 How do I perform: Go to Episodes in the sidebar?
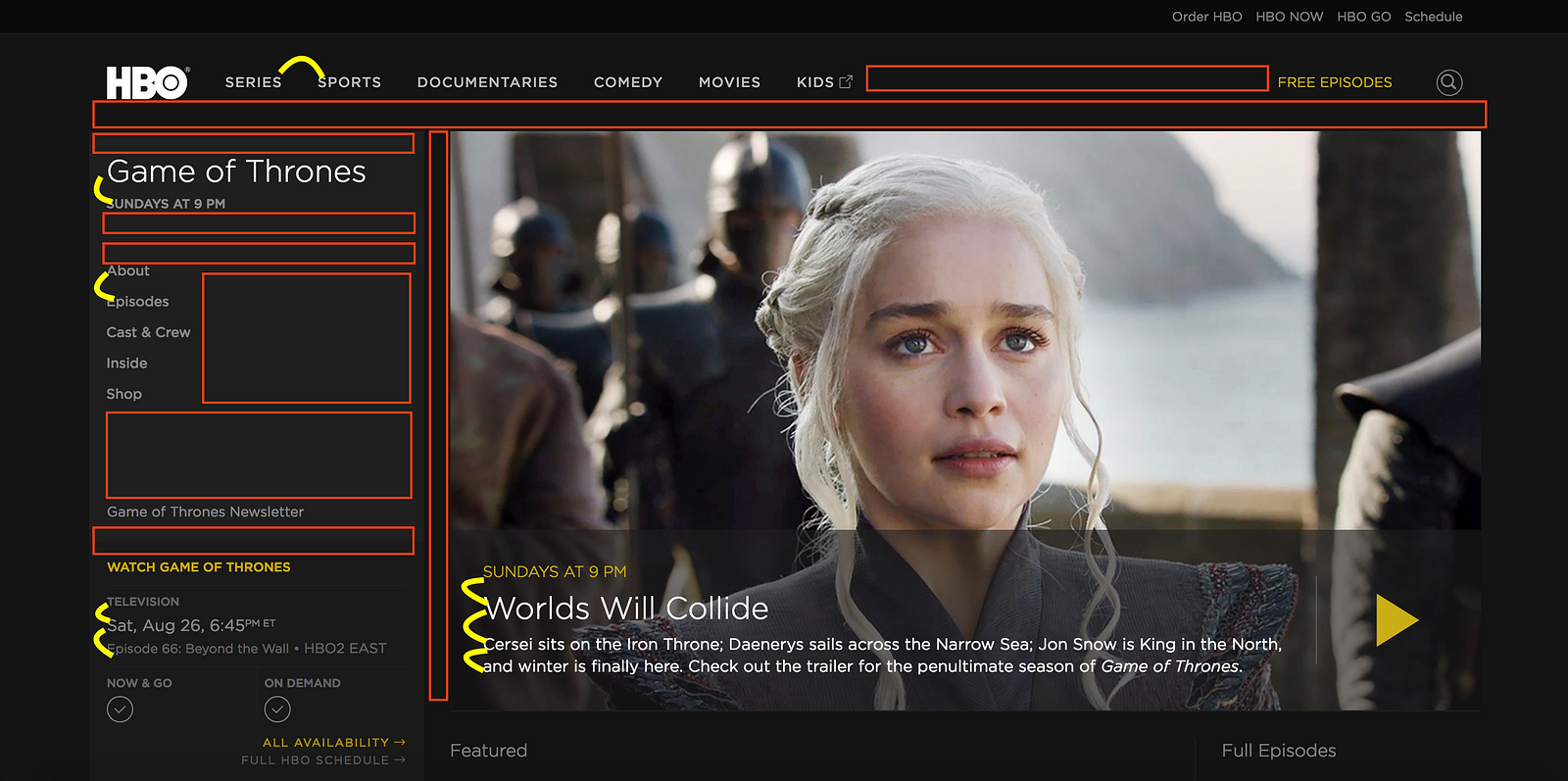(x=138, y=302)
